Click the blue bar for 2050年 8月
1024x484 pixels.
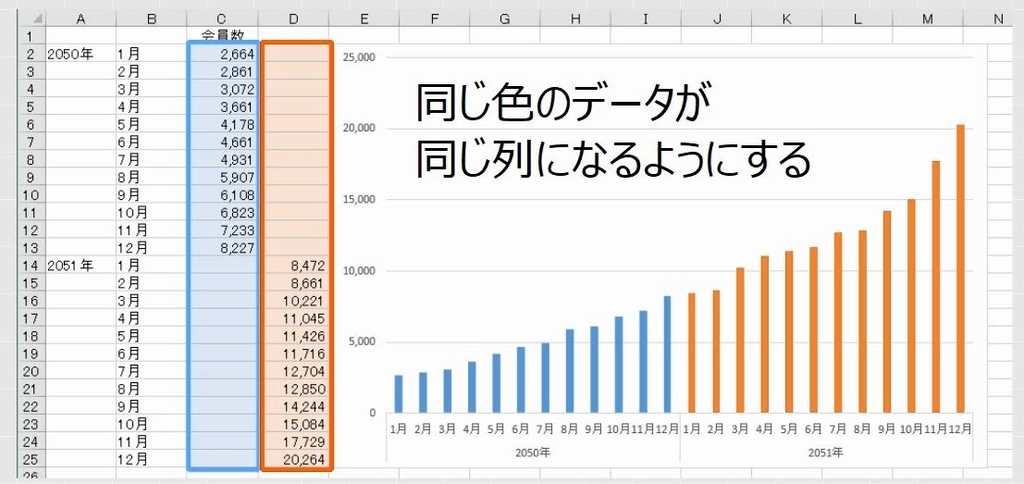[569, 371]
